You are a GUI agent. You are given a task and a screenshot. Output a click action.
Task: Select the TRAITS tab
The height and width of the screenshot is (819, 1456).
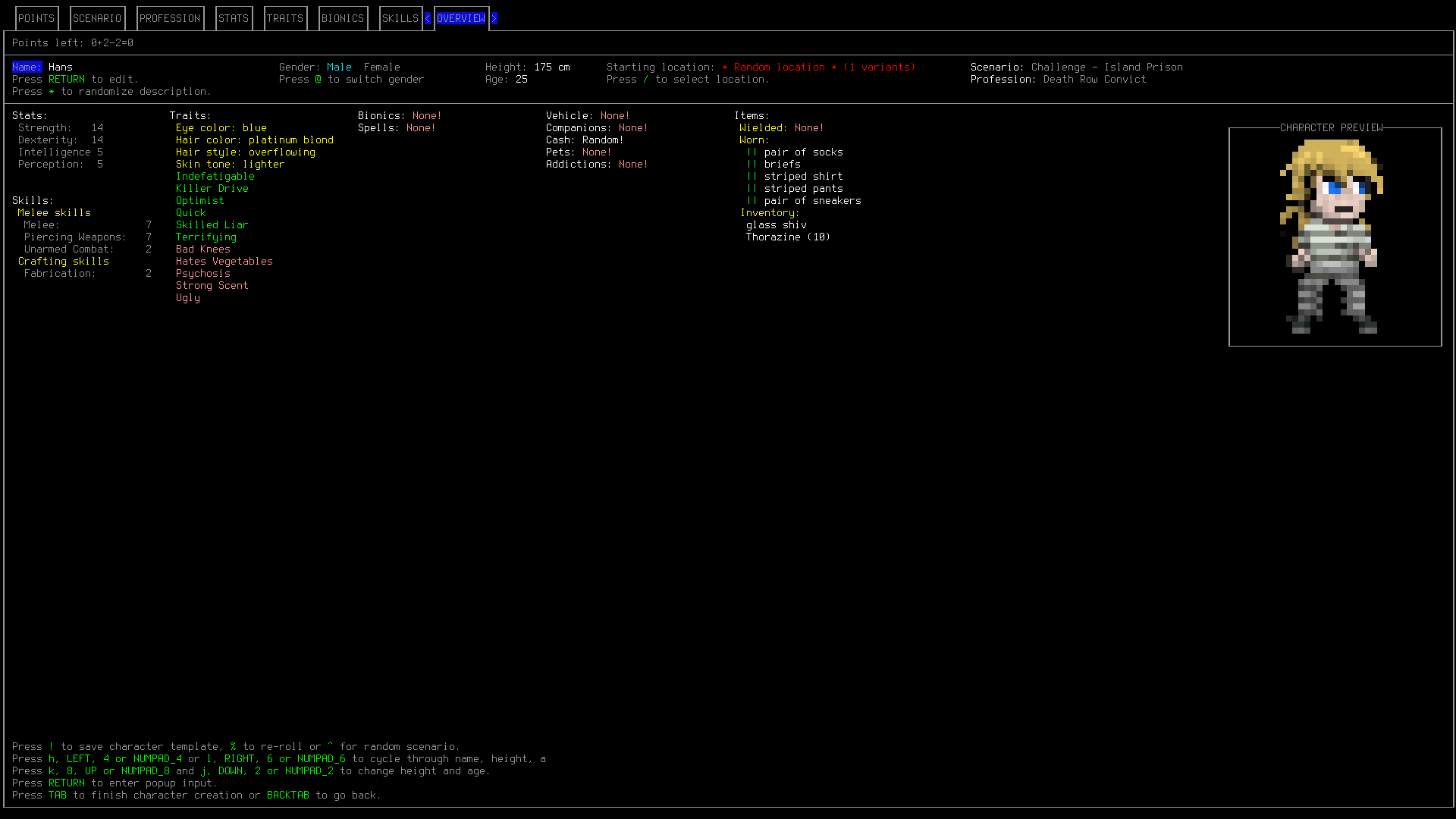[x=285, y=18]
